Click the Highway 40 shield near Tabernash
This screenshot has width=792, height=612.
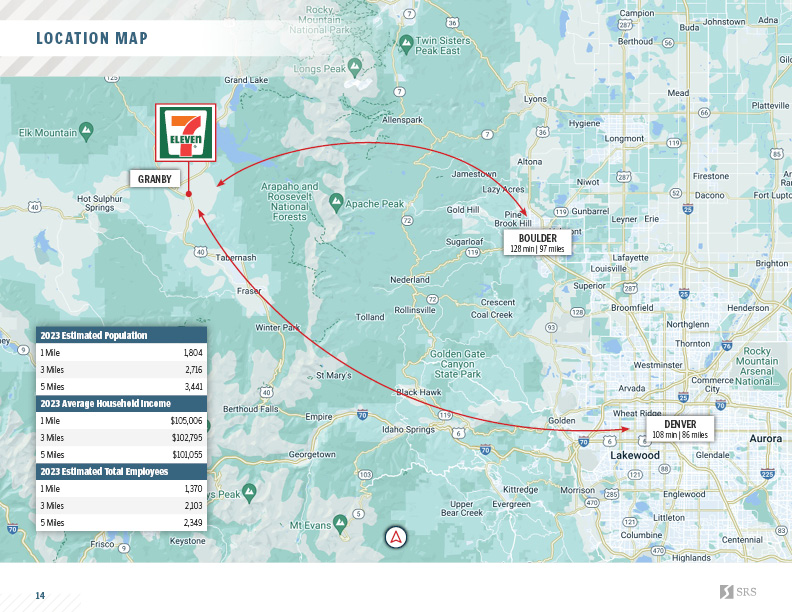201,251
